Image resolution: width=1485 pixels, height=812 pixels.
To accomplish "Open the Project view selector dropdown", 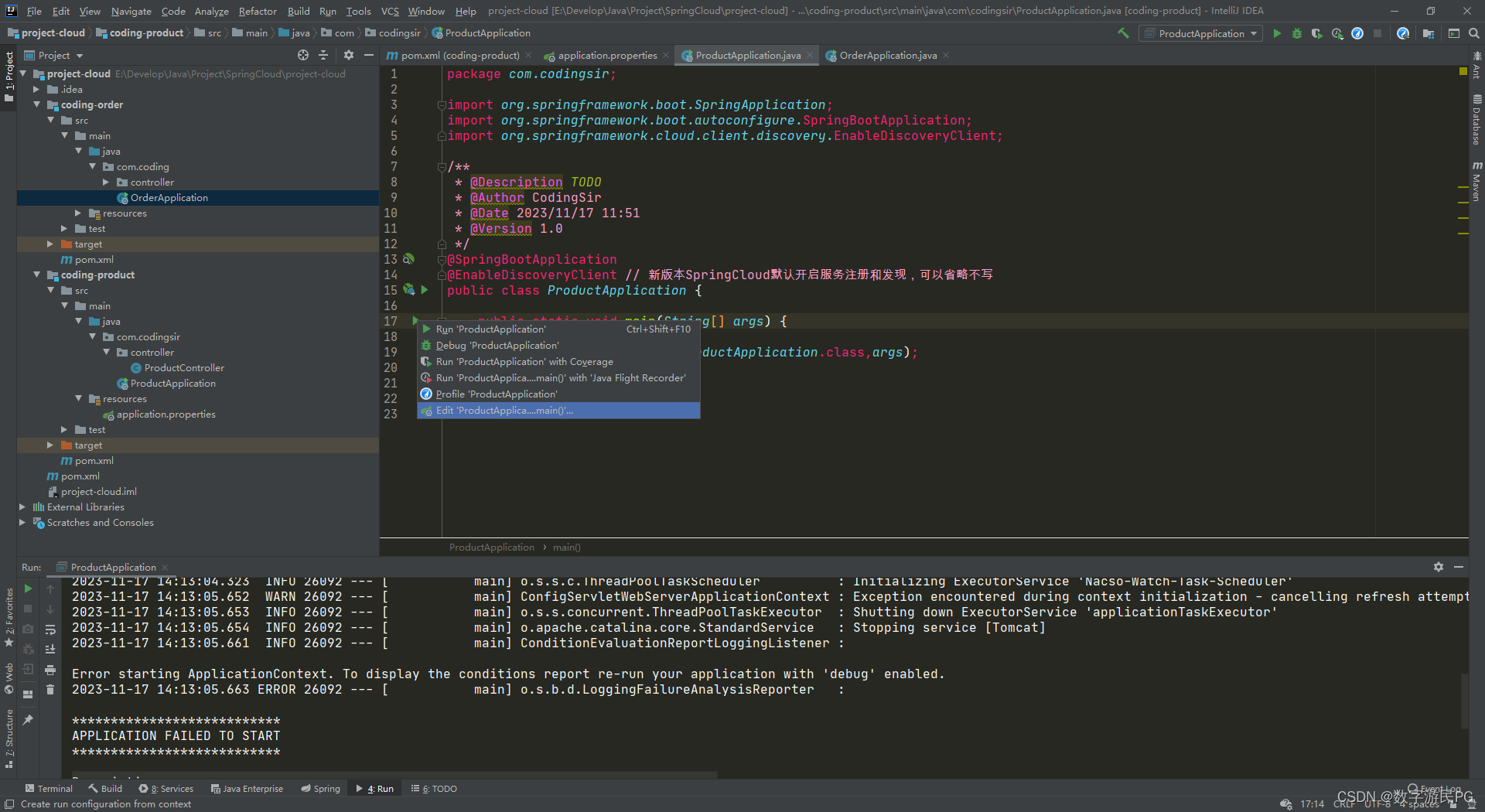I will pos(53,55).
